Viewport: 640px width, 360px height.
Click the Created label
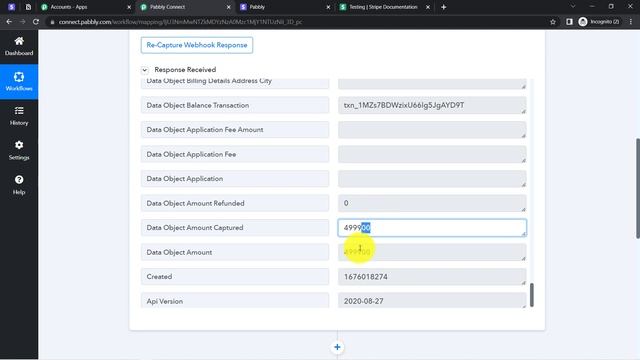click(x=159, y=277)
